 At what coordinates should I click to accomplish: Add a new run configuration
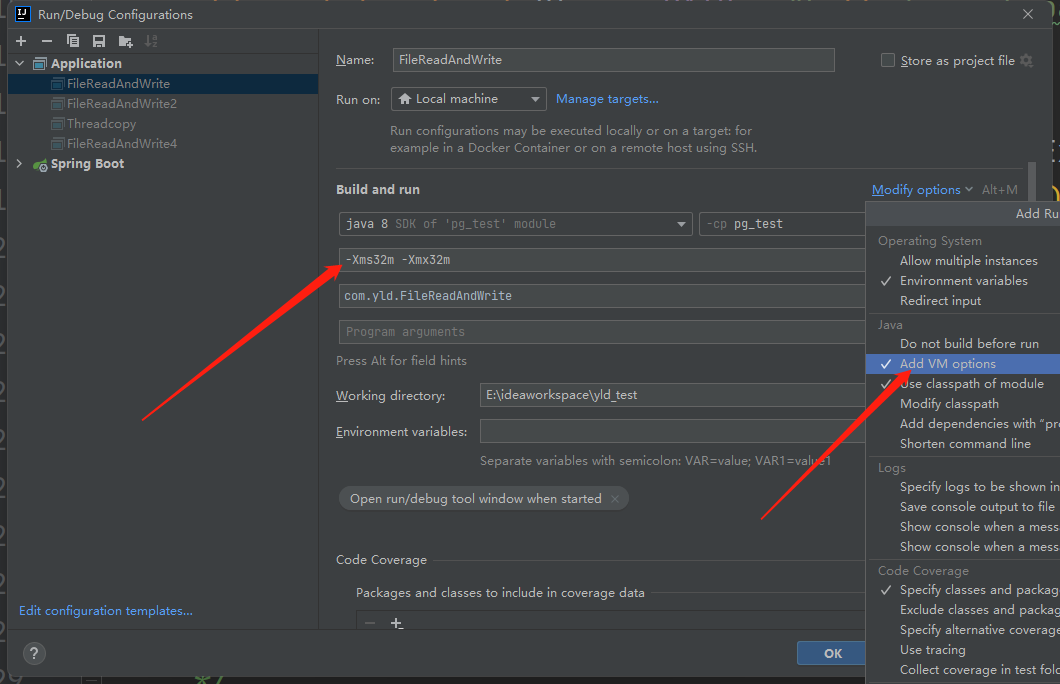pos(21,41)
